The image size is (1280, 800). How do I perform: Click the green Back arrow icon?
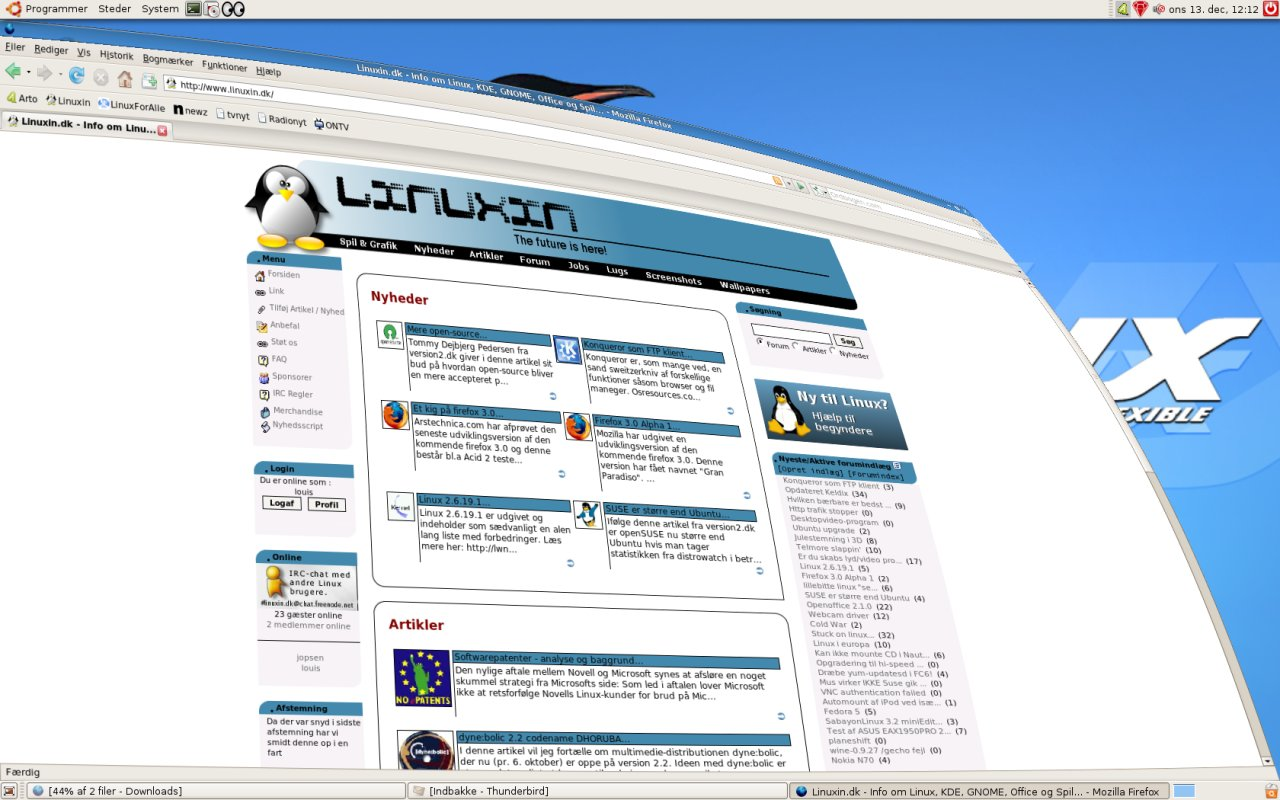pyautogui.click(x=13, y=71)
